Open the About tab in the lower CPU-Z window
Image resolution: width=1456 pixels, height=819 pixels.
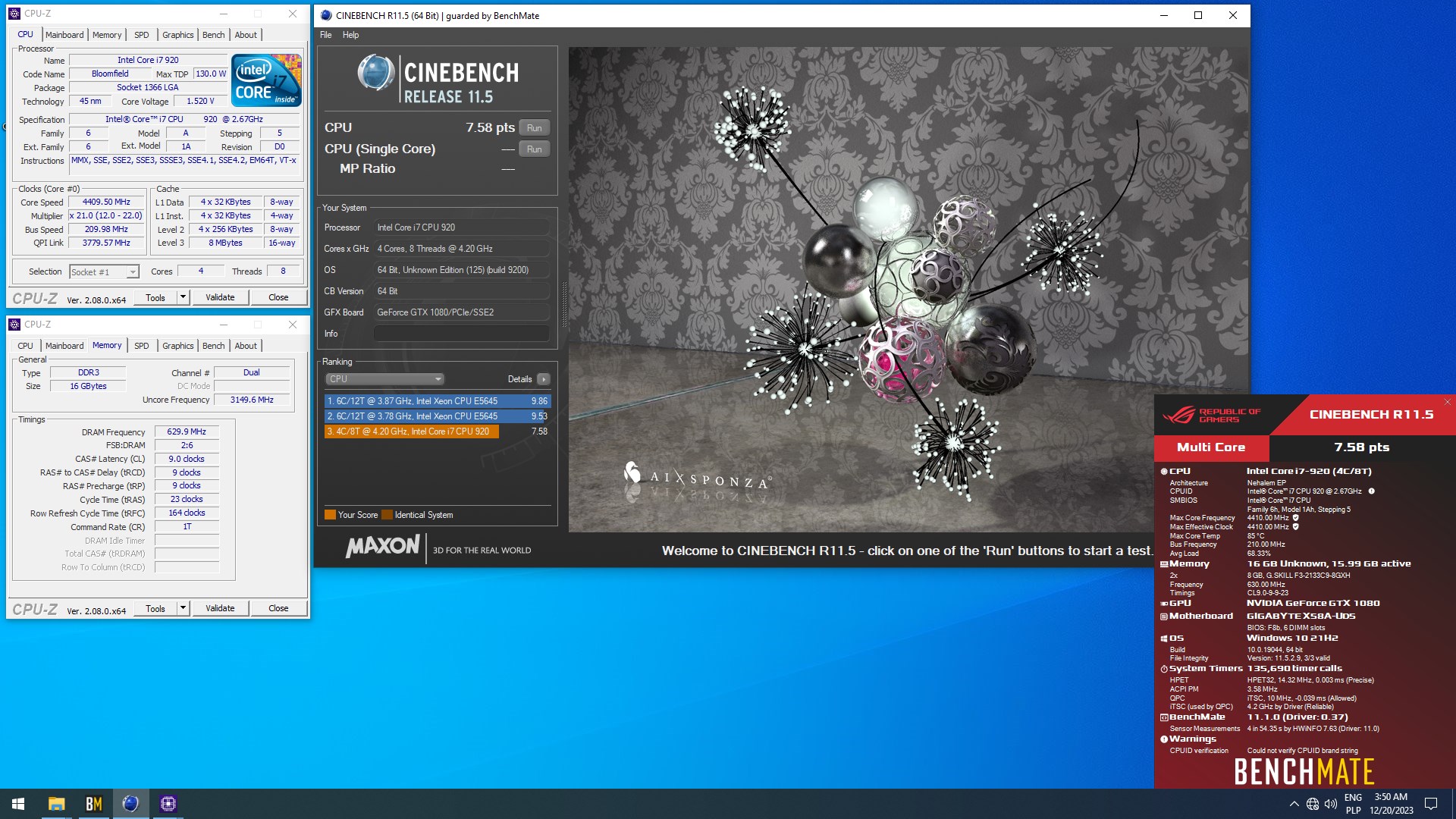246,346
